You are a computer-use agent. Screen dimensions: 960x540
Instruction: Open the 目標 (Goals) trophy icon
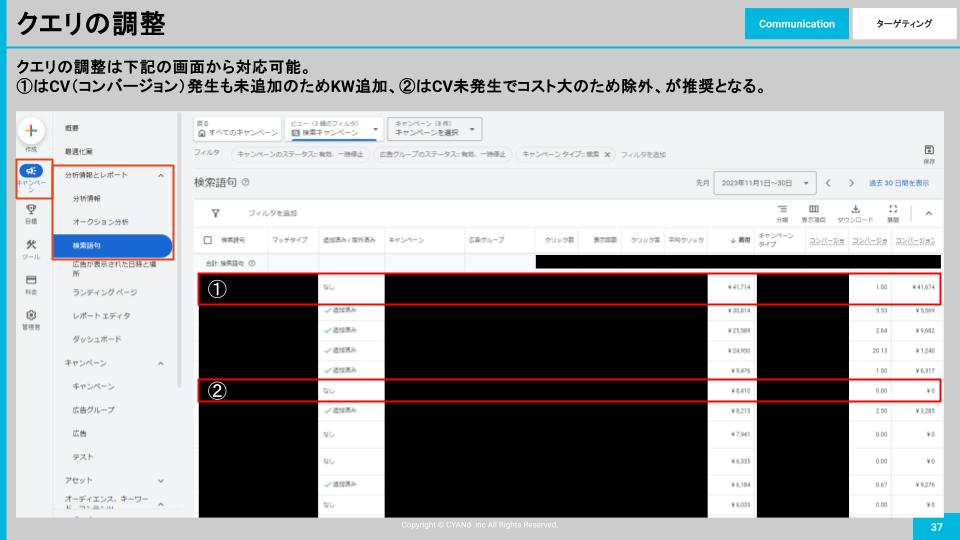(32, 210)
